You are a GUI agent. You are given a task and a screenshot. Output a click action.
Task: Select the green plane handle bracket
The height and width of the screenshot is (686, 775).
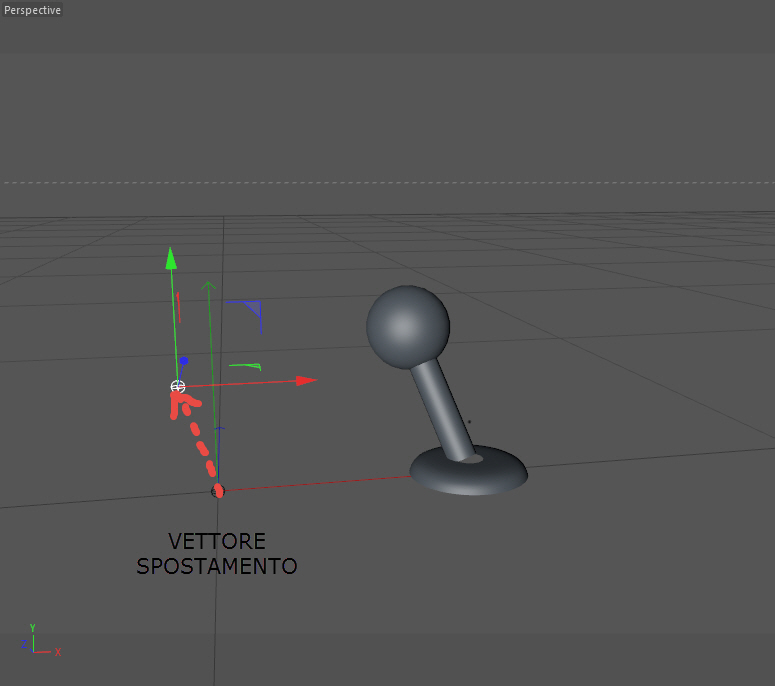[x=245, y=366]
